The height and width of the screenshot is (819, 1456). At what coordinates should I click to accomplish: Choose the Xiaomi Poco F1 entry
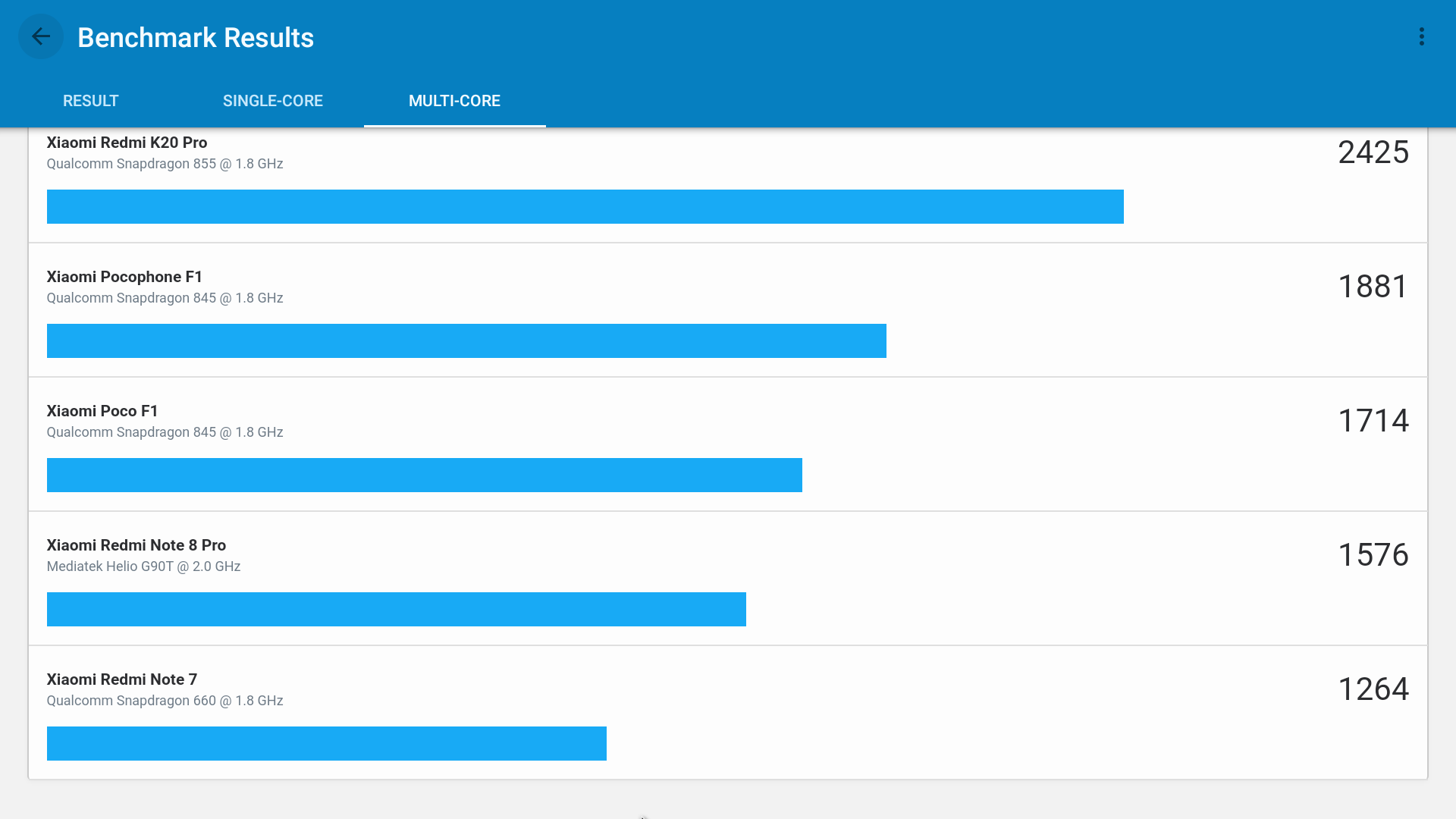tap(102, 411)
